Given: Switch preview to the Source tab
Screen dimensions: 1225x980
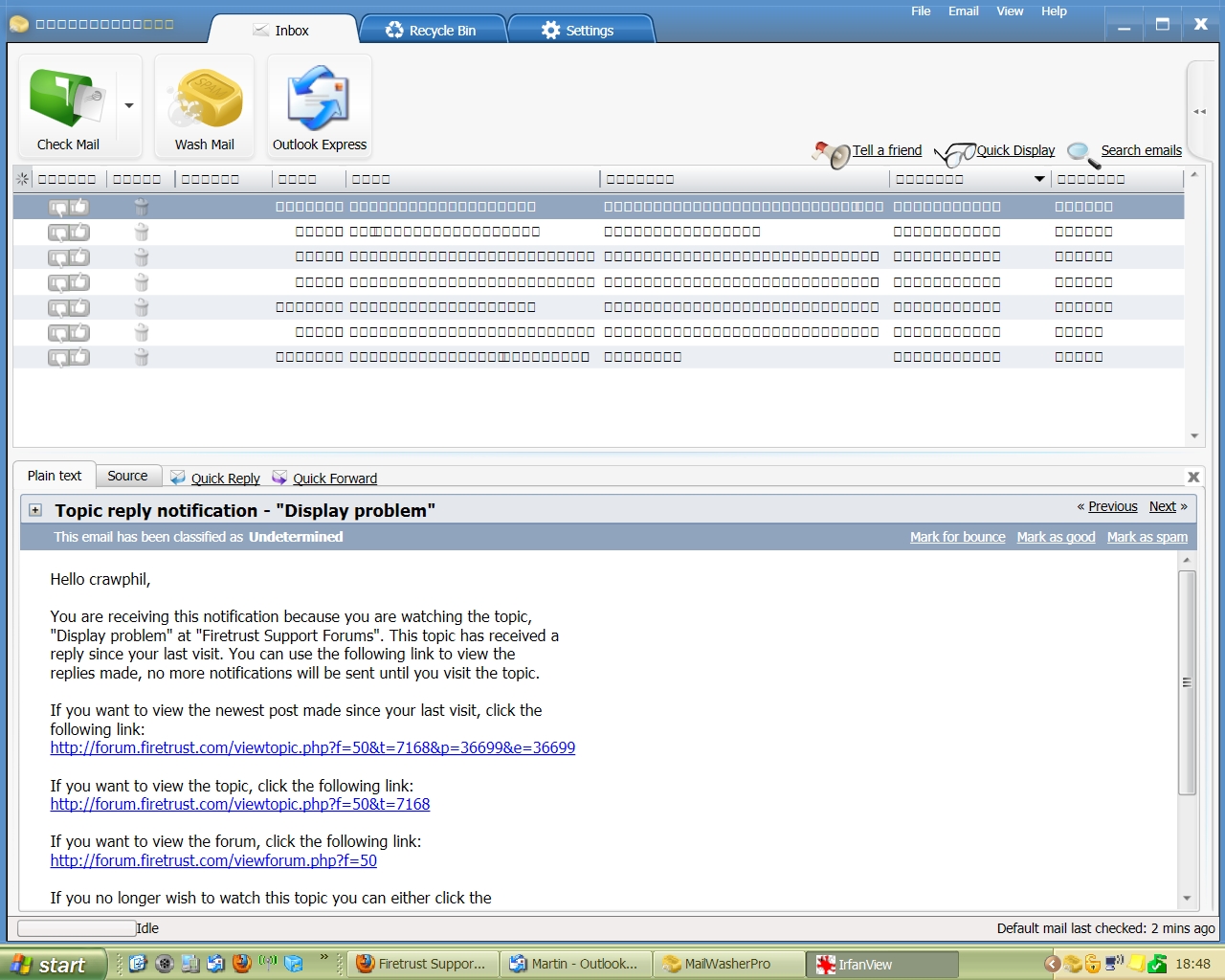Looking at the screenshot, I should 127,476.
